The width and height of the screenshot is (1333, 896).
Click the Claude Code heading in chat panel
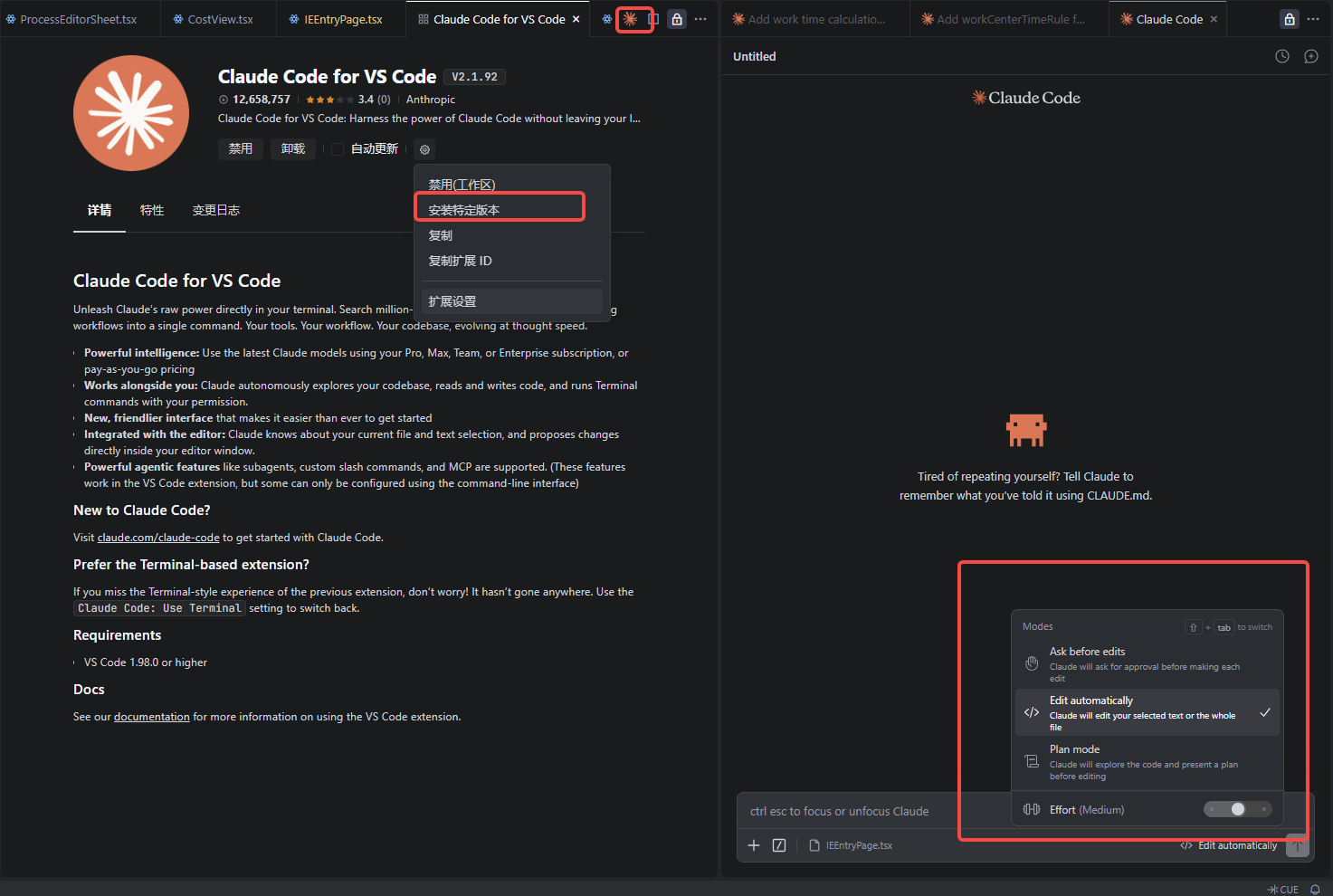(x=1026, y=98)
